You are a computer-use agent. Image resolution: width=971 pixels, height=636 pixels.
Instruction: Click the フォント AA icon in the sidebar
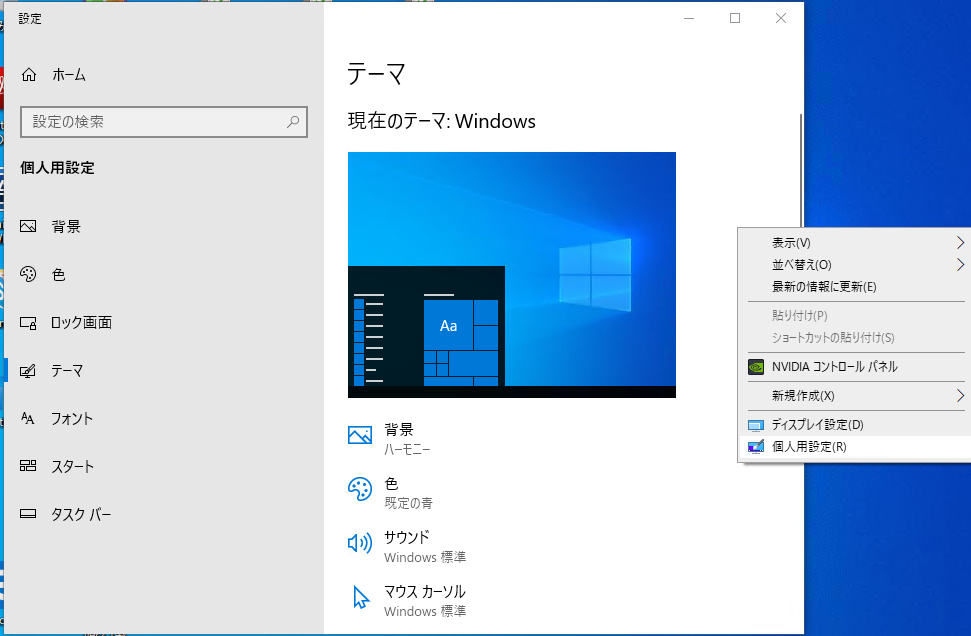point(28,418)
